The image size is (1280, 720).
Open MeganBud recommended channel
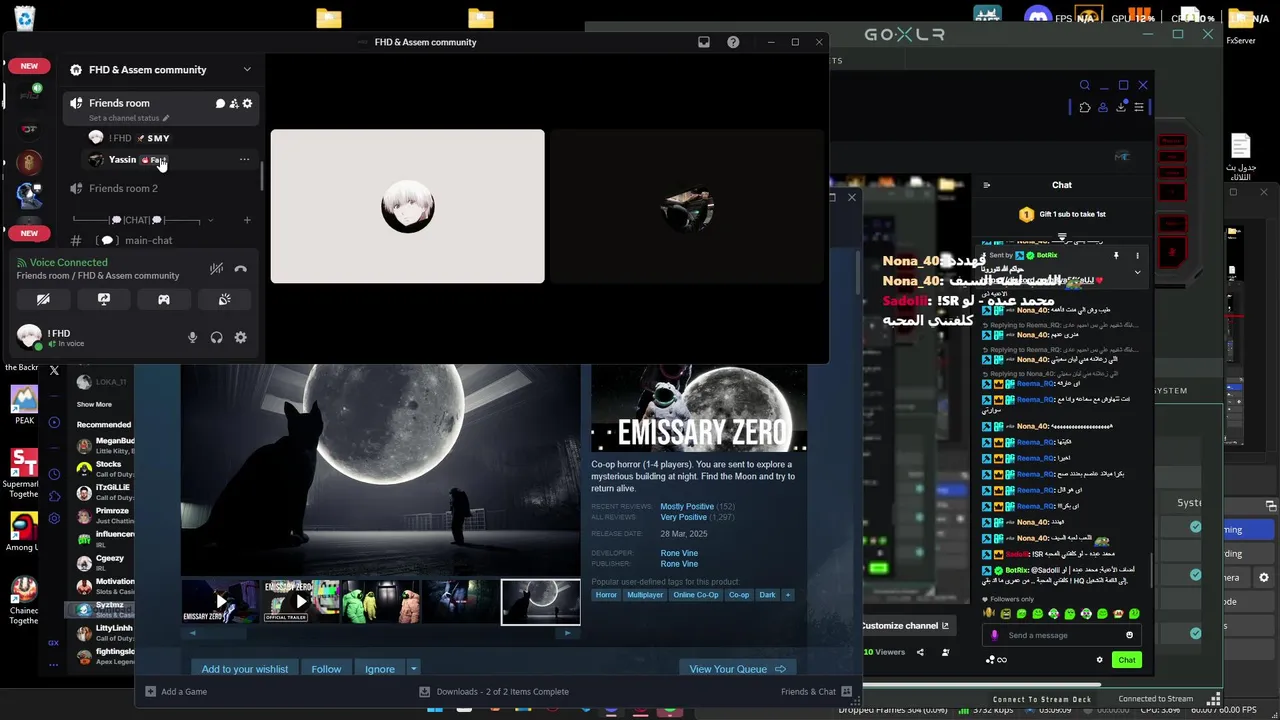(105, 445)
